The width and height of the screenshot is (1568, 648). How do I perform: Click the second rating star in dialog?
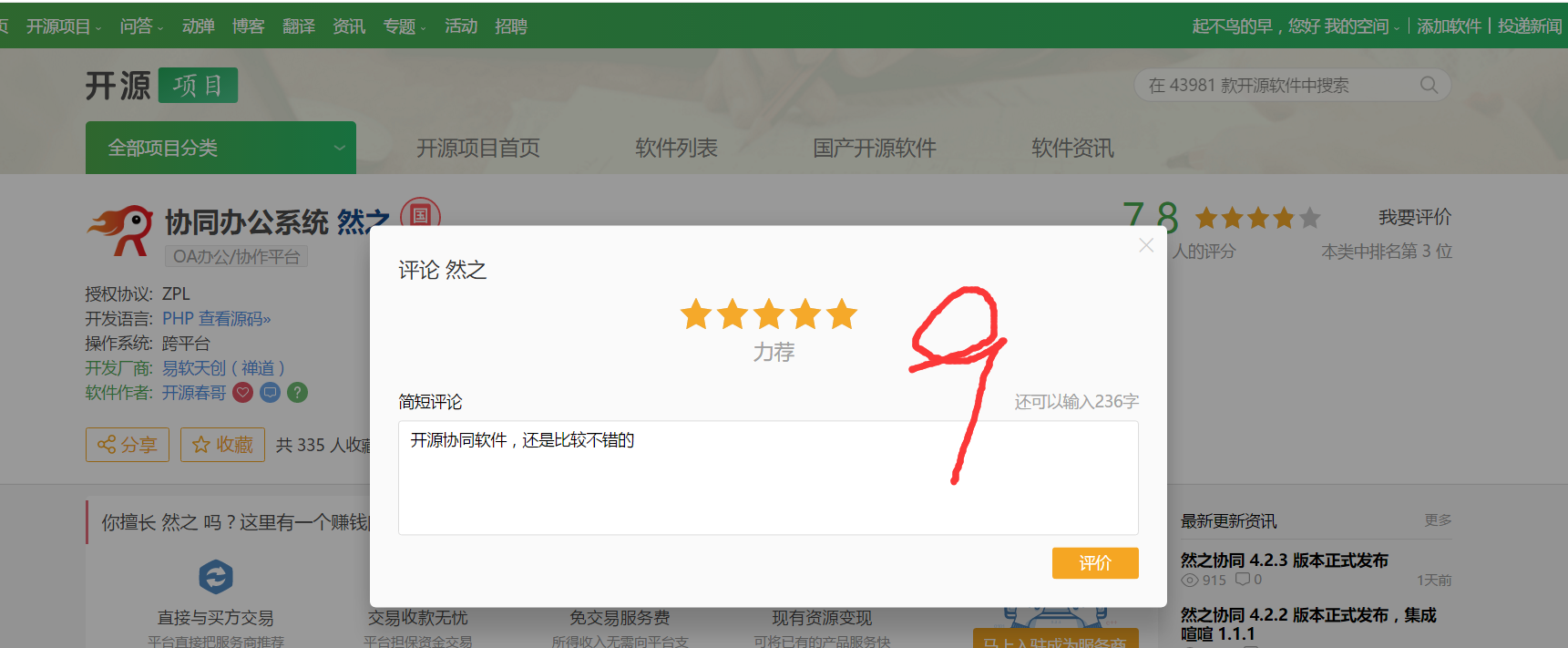(x=733, y=314)
